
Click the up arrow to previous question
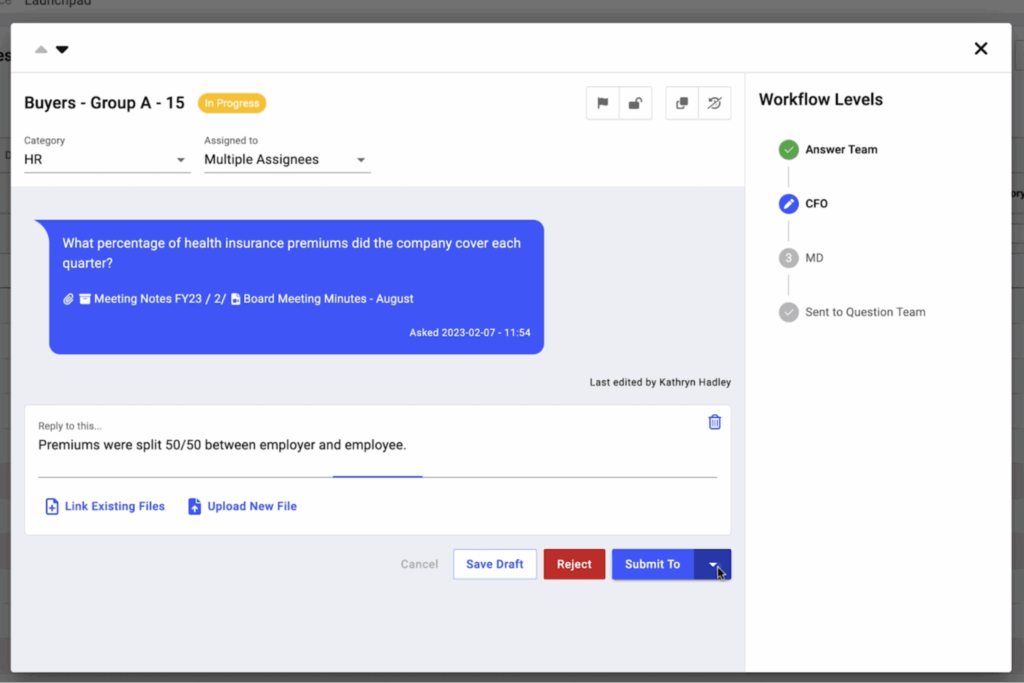point(41,49)
